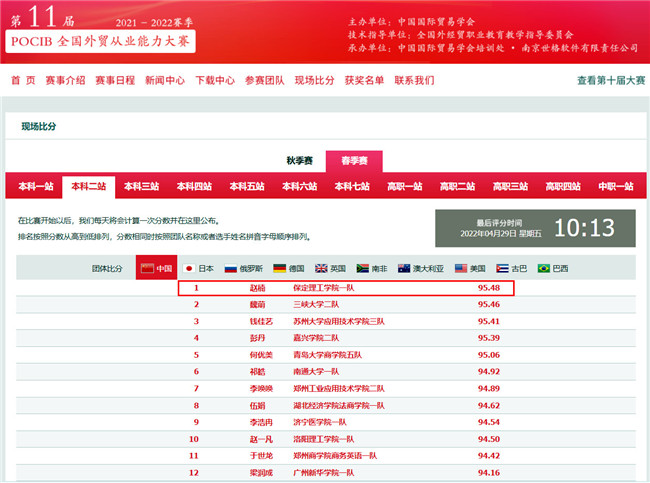Screen dimensions: 650x483
Task: Switch to 本科三站 tab
Action: (x=141, y=187)
